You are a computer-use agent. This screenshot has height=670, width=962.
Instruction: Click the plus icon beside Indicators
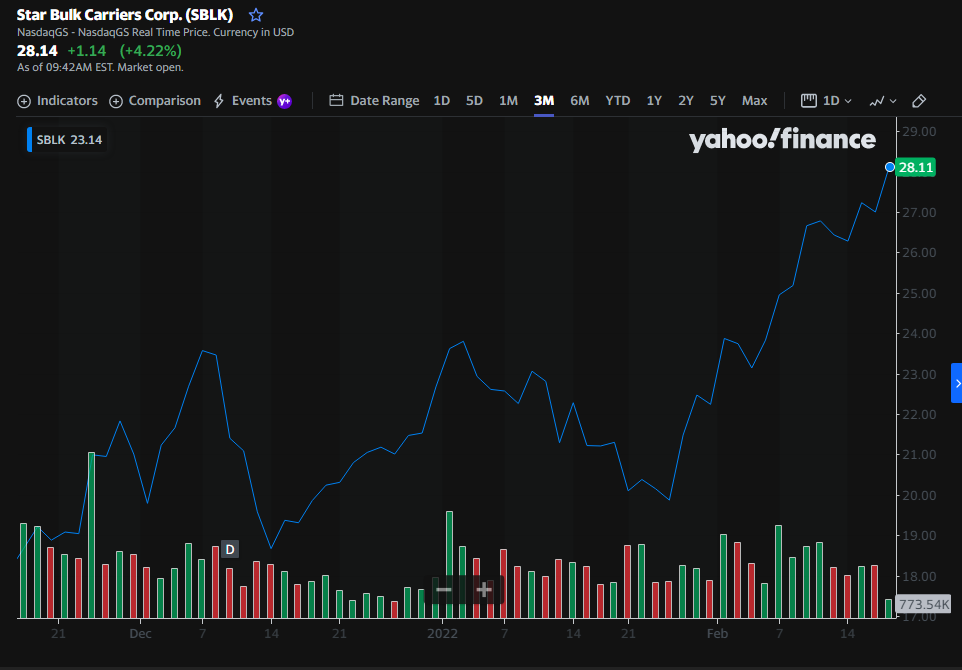(x=24, y=101)
